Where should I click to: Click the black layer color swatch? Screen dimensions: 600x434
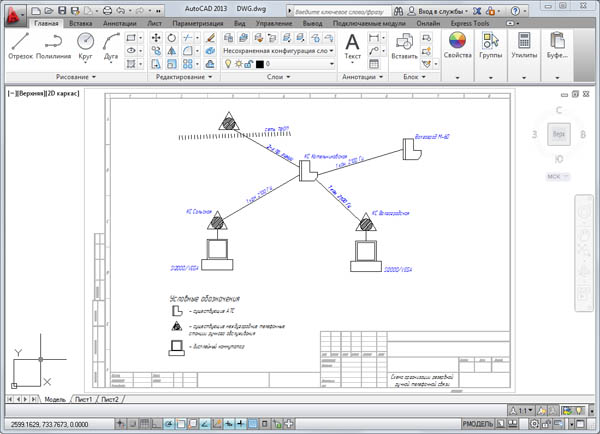point(260,64)
